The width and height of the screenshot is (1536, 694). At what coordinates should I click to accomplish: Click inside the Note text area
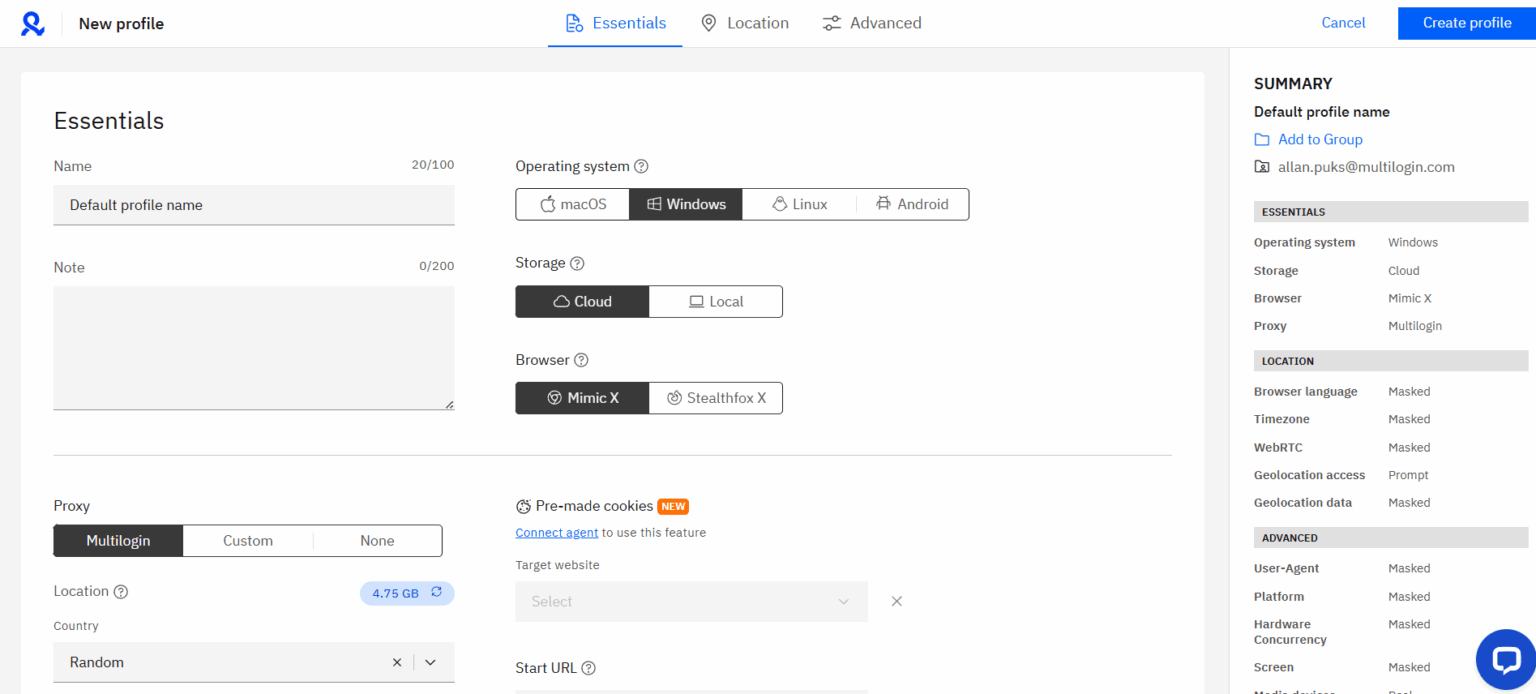[253, 347]
